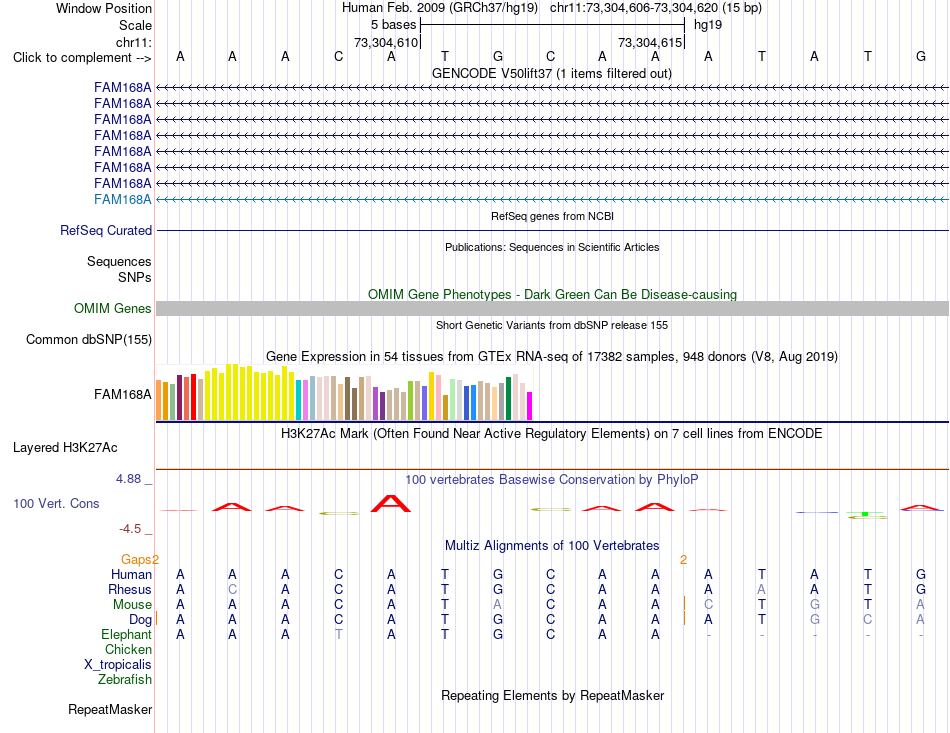Click the faded T in Elephant row

click(x=338, y=634)
